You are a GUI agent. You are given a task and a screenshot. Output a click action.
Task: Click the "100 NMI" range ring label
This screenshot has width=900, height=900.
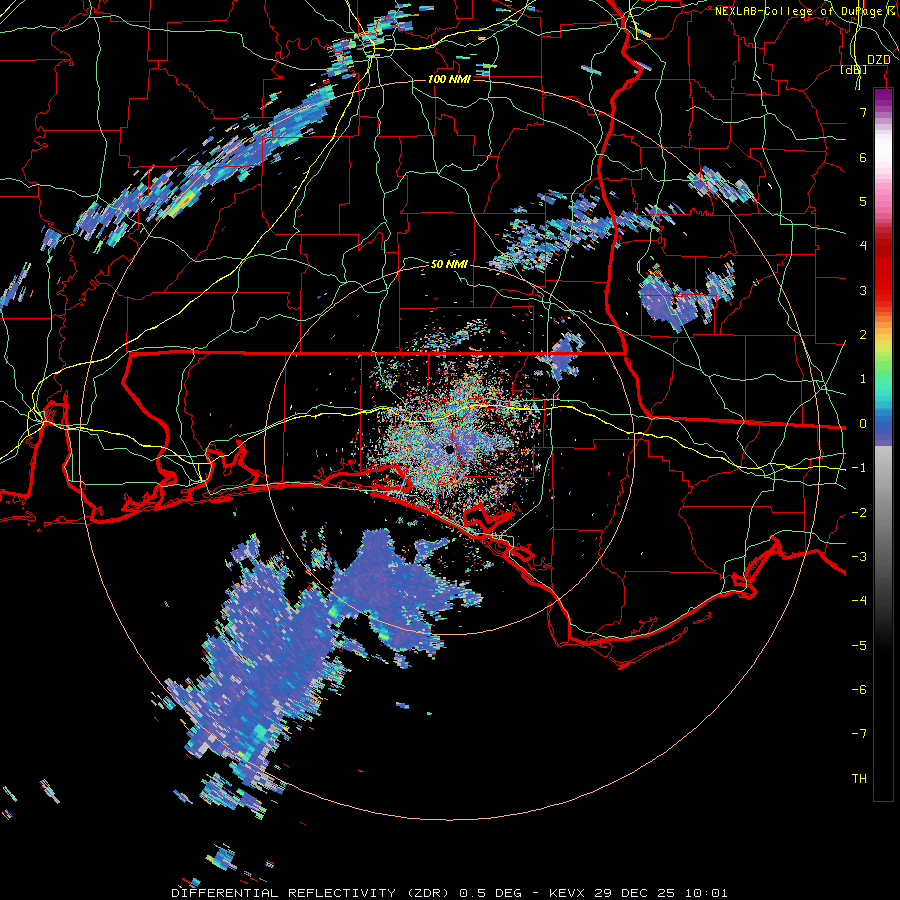[x=449, y=79]
